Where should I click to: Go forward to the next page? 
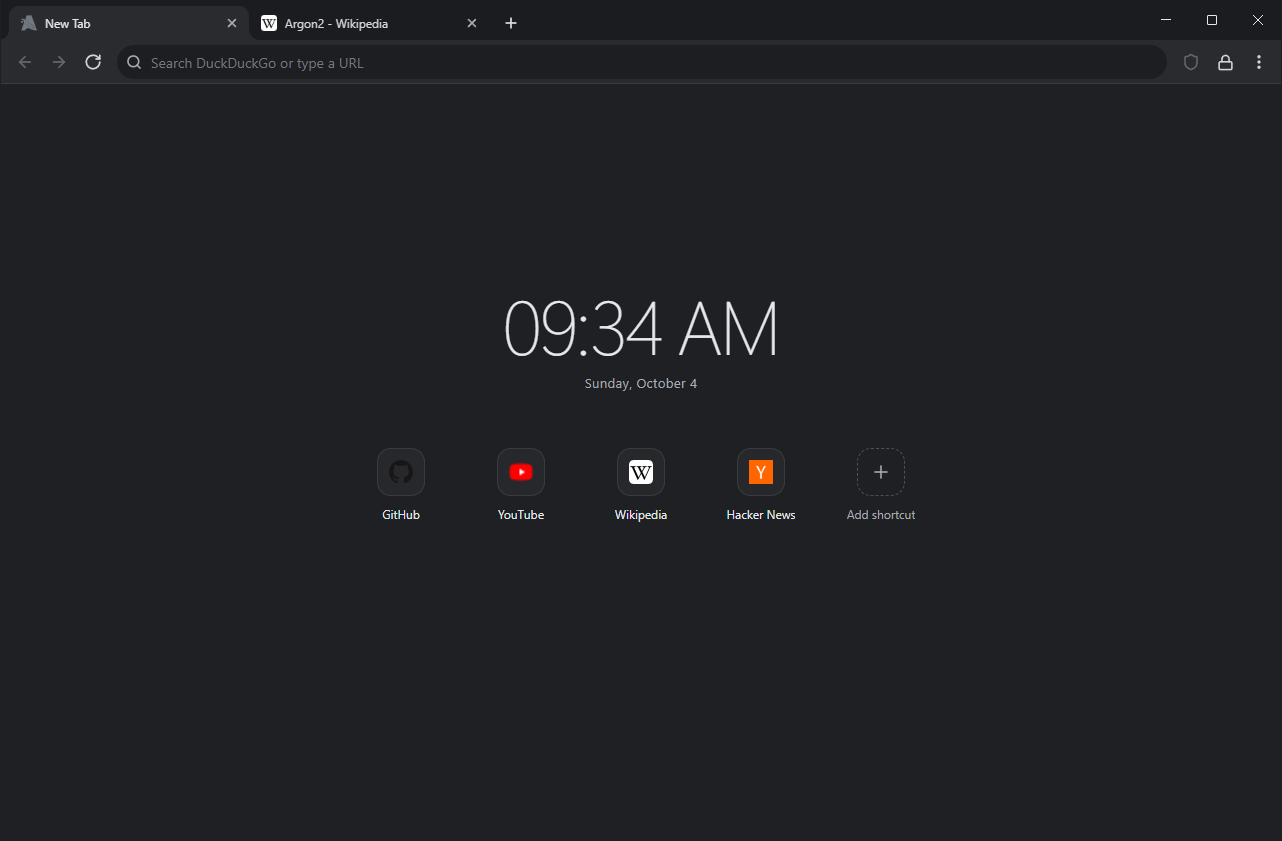(59, 62)
